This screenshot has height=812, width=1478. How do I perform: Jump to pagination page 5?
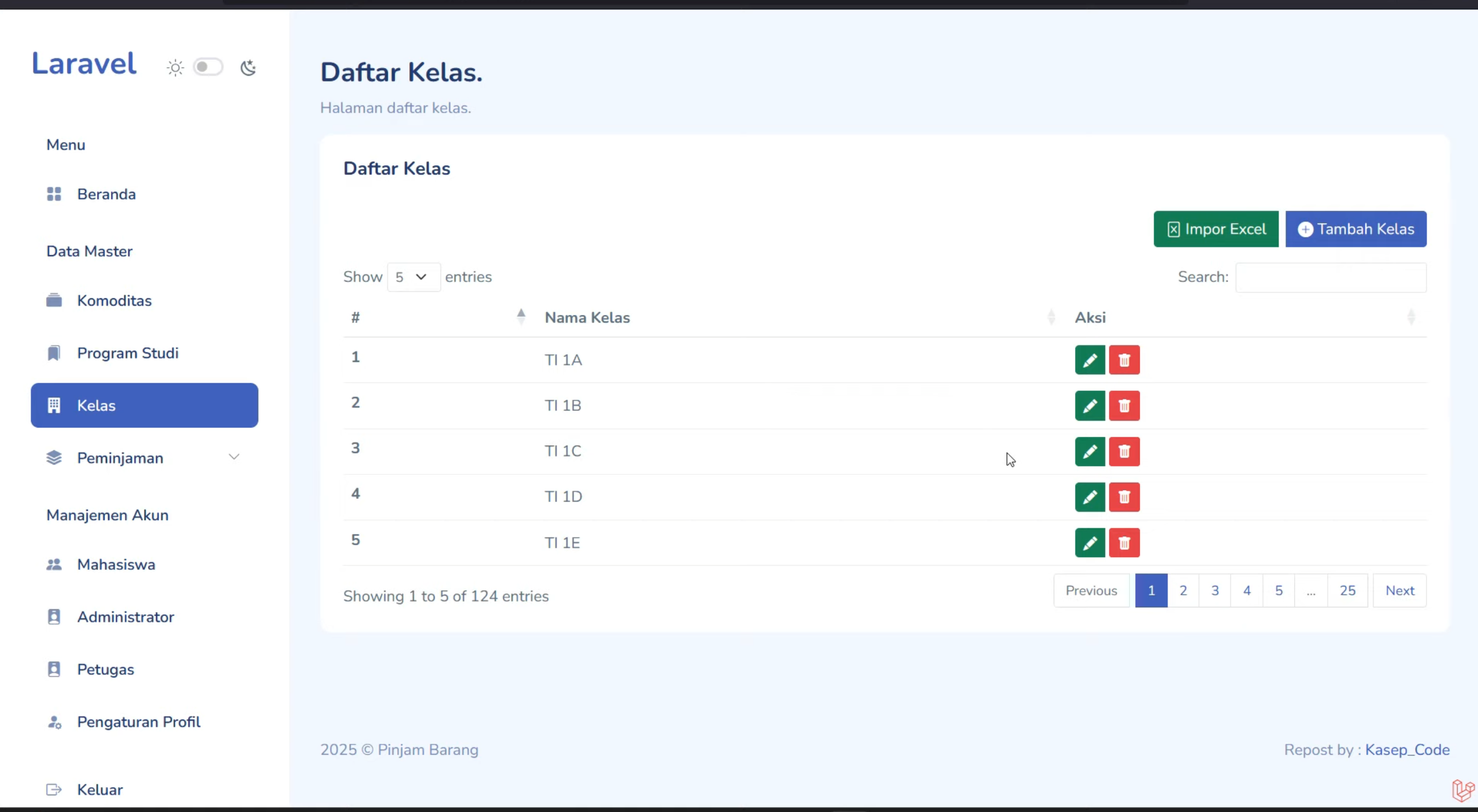coord(1279,591)
